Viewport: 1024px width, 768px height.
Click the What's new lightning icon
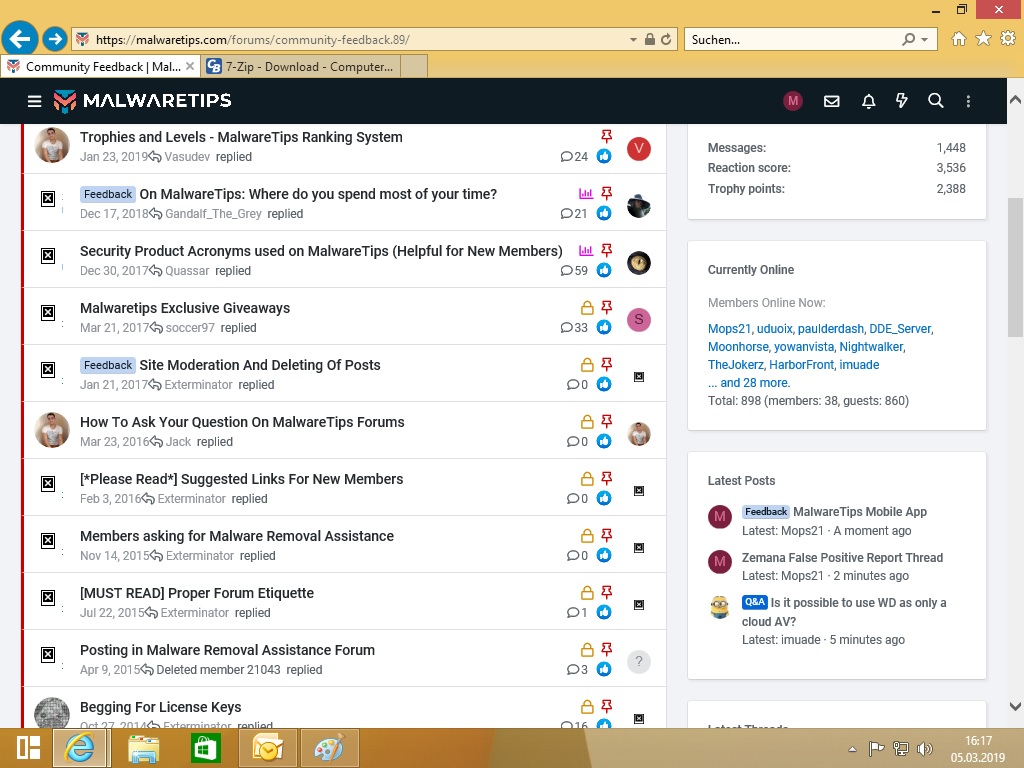[x=901, y=101]
